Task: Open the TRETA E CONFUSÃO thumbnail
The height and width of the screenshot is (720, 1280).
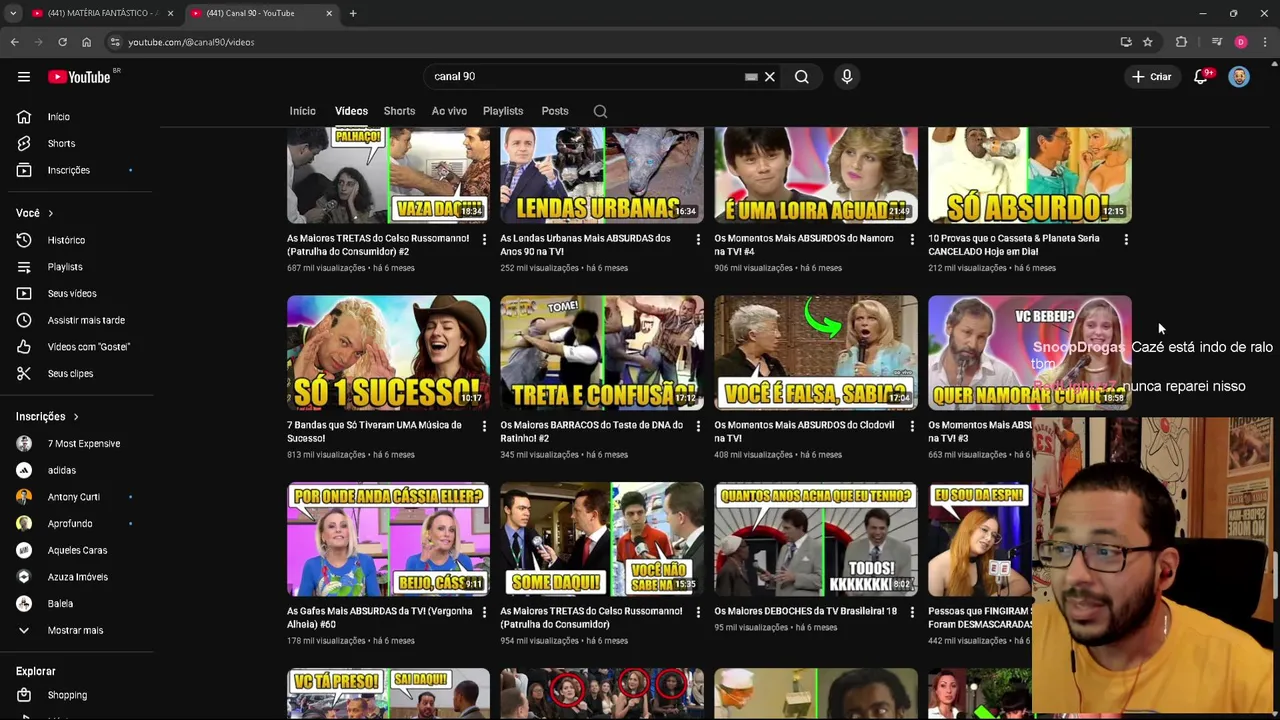Action: pos(602,352)
